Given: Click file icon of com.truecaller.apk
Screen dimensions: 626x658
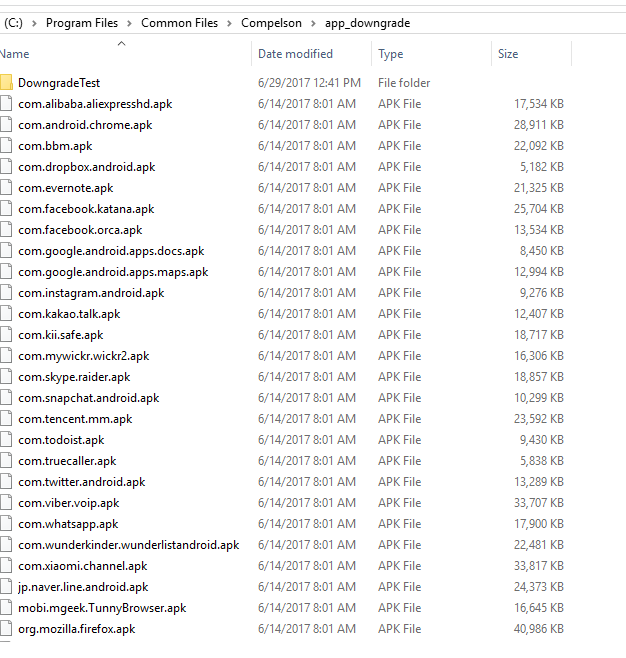Looking at the screenshot, I should point(6,460).
